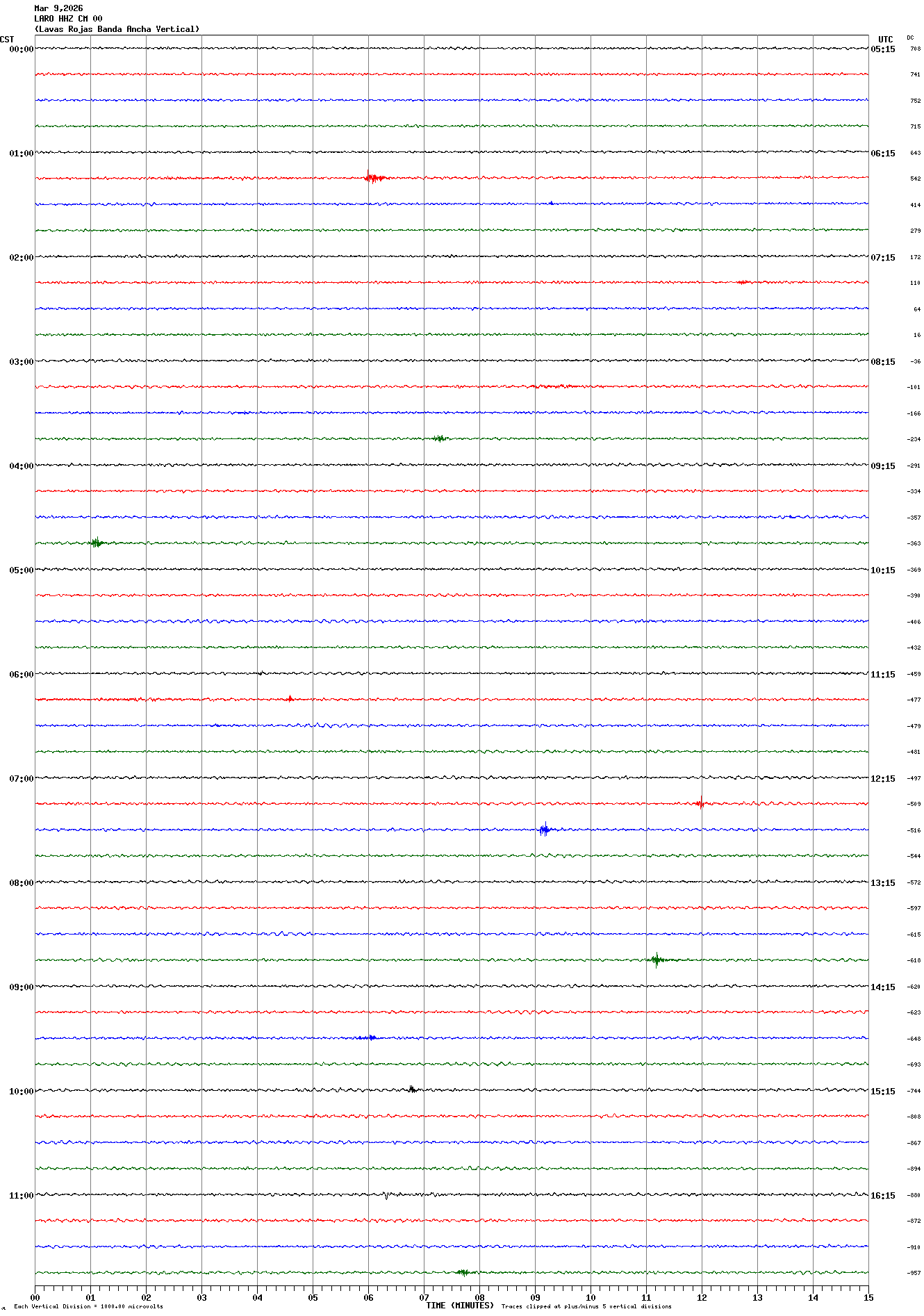Click the 12:15 UTC time label

(883, 779)
